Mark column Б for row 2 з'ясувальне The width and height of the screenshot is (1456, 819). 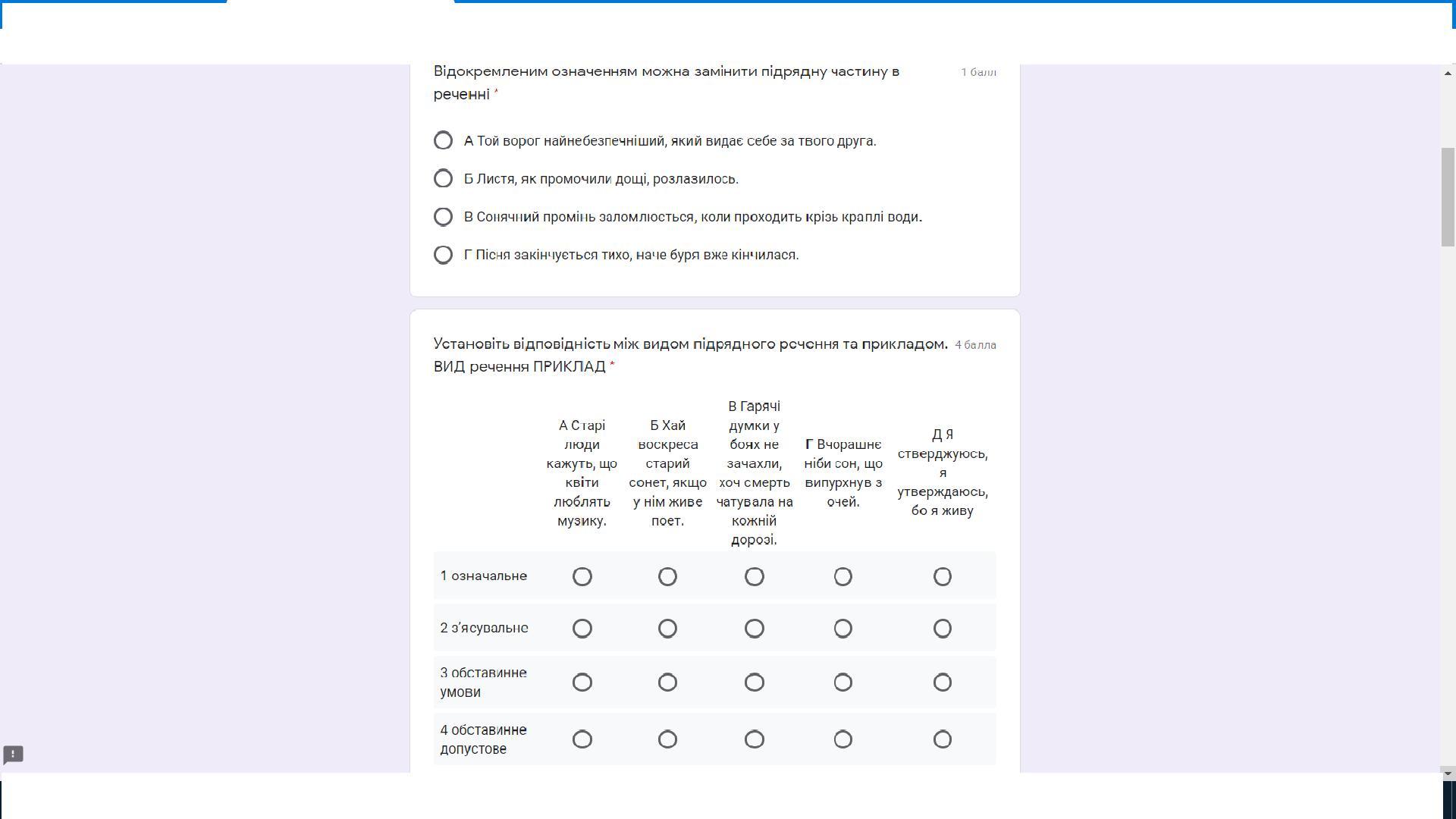coord(667,629)
